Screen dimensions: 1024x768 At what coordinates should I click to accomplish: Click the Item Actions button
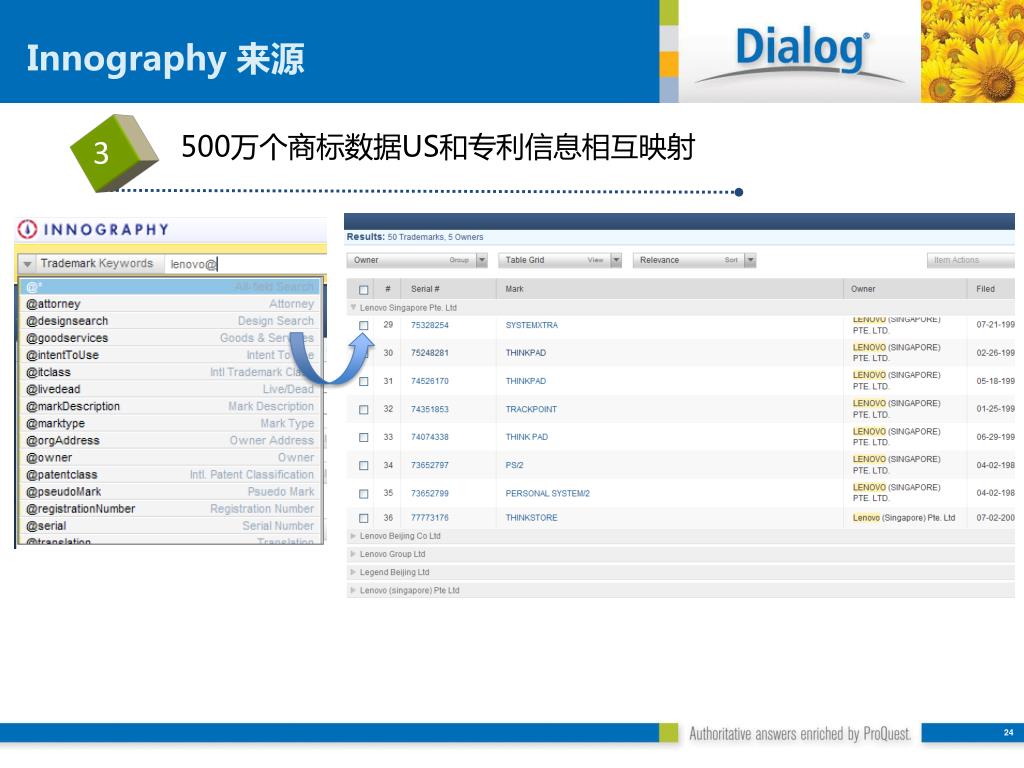pos(970,260)
